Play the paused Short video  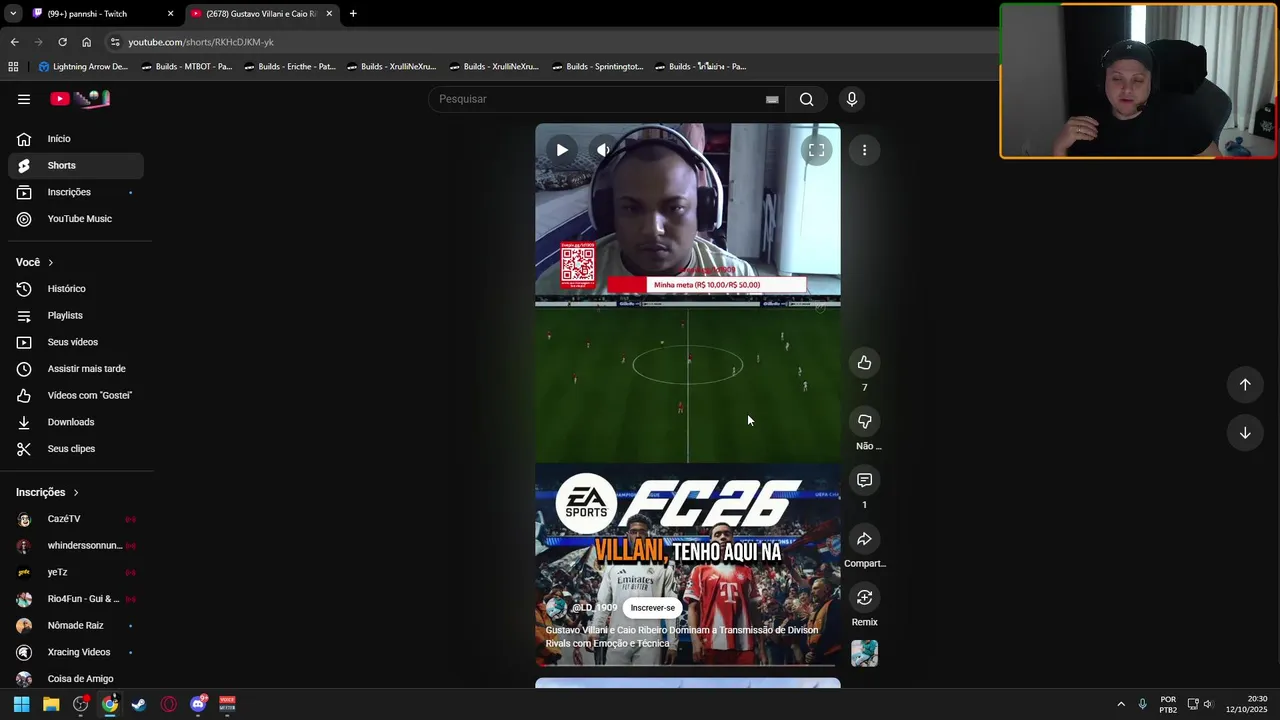pos(562,150)
